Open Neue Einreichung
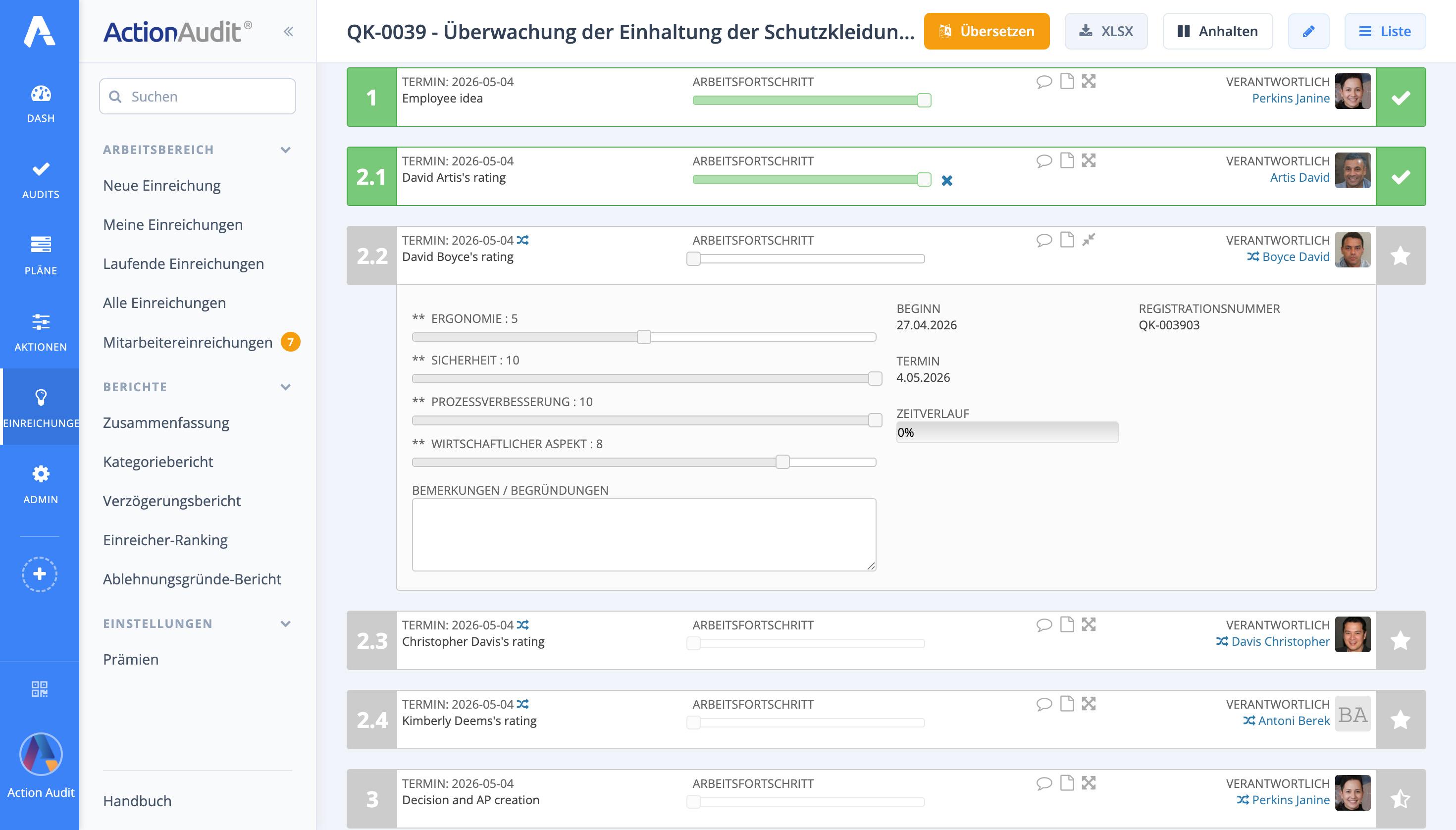This screenshot has width=1456, height=830. point(162,185)
